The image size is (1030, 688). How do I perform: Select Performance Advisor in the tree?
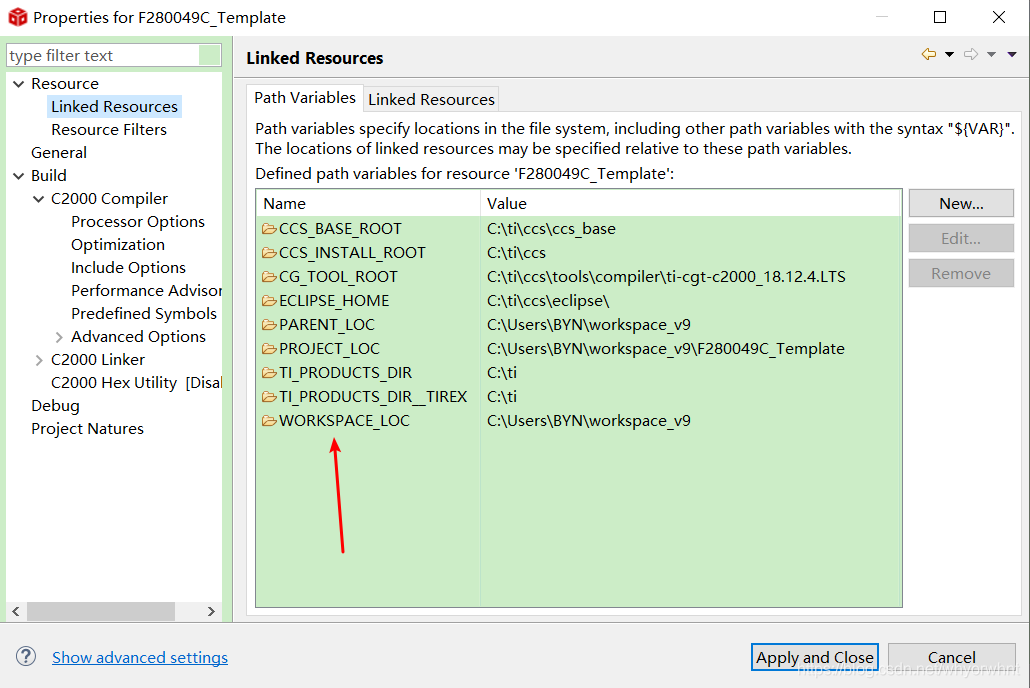[x=146, y=290]
